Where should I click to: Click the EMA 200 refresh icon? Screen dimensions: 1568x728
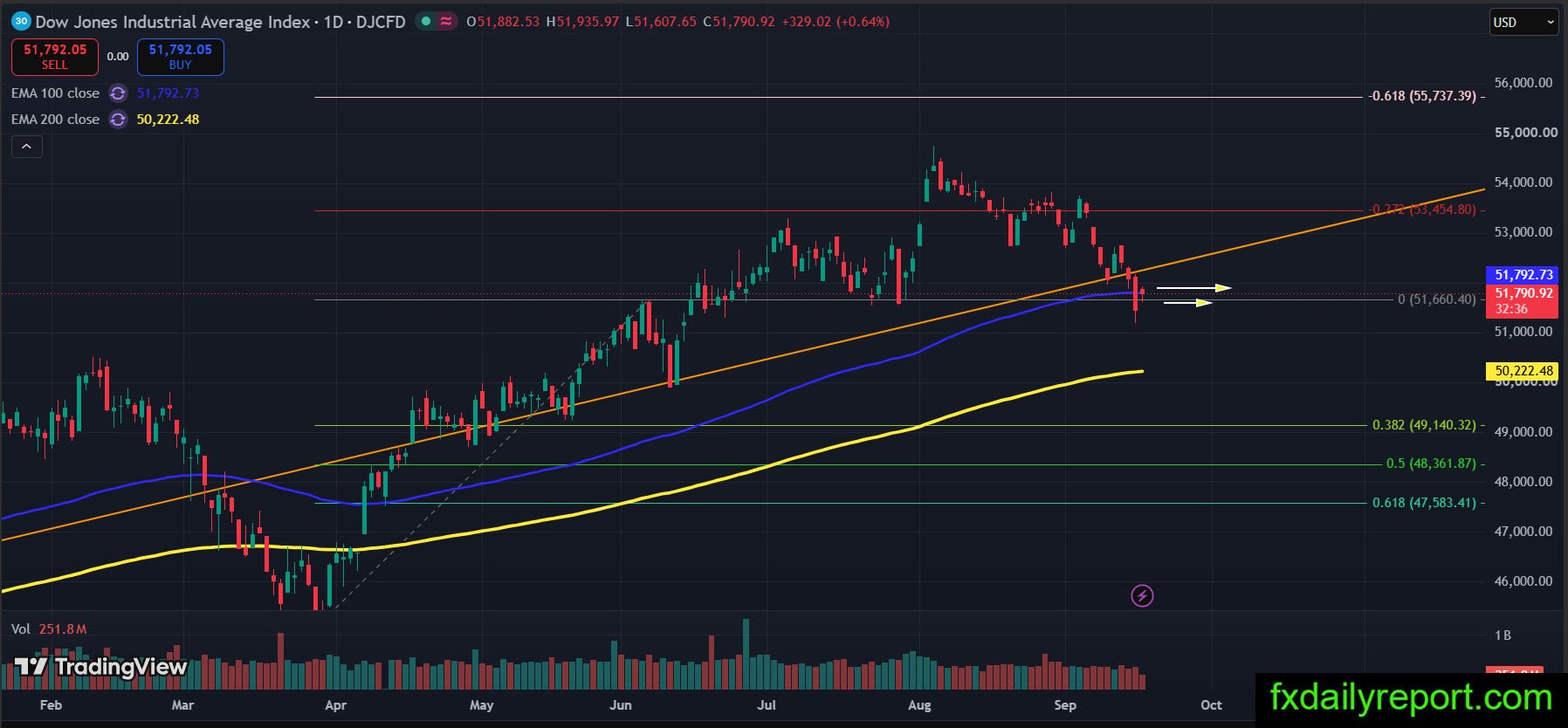coord(118,120)
